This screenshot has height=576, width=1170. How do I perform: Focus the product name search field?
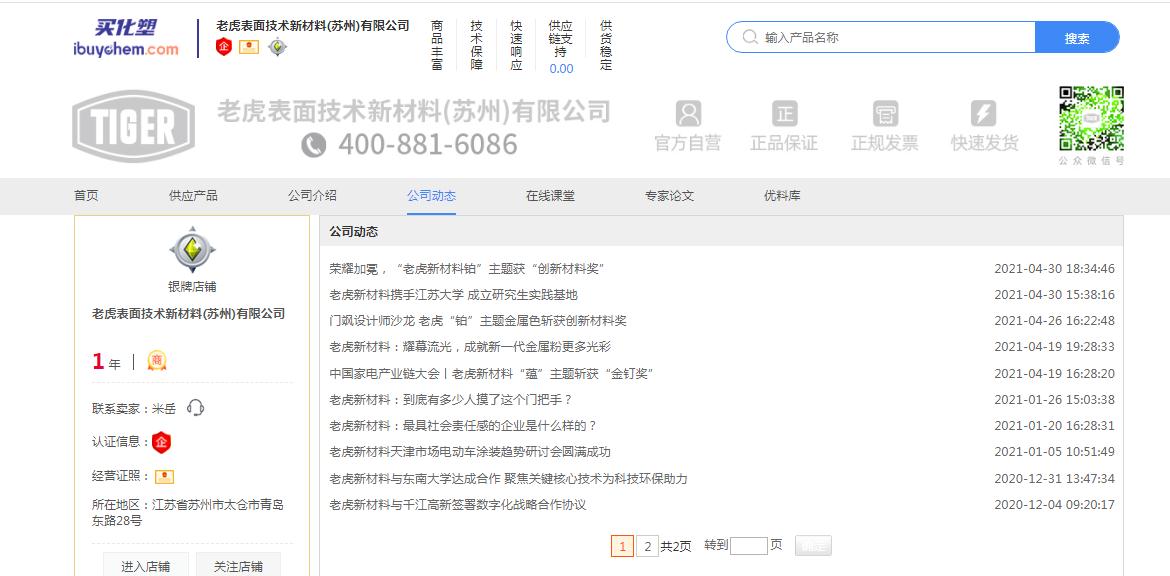[880, 37]
